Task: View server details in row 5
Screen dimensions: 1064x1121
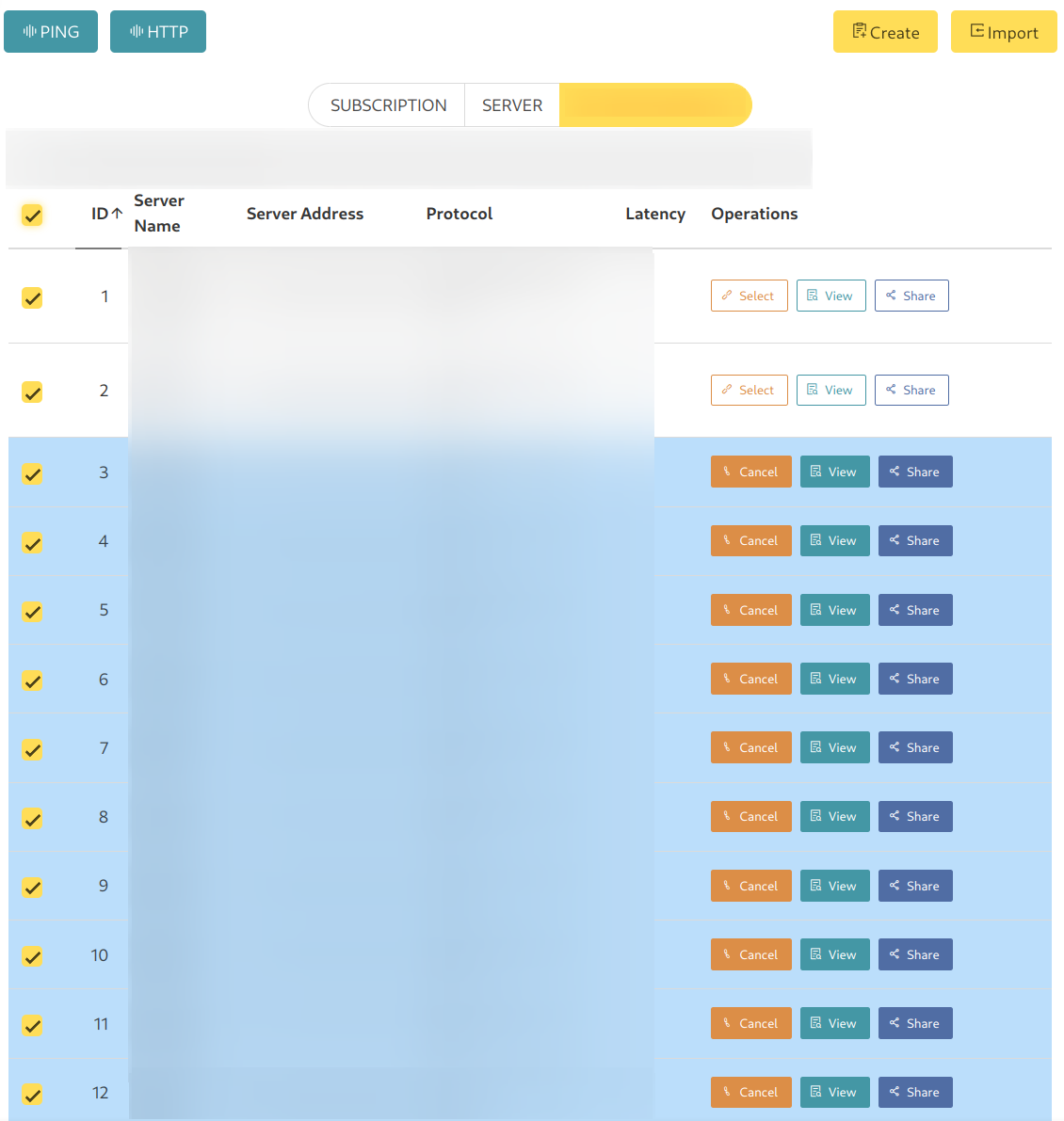Action: coord(834,610)
